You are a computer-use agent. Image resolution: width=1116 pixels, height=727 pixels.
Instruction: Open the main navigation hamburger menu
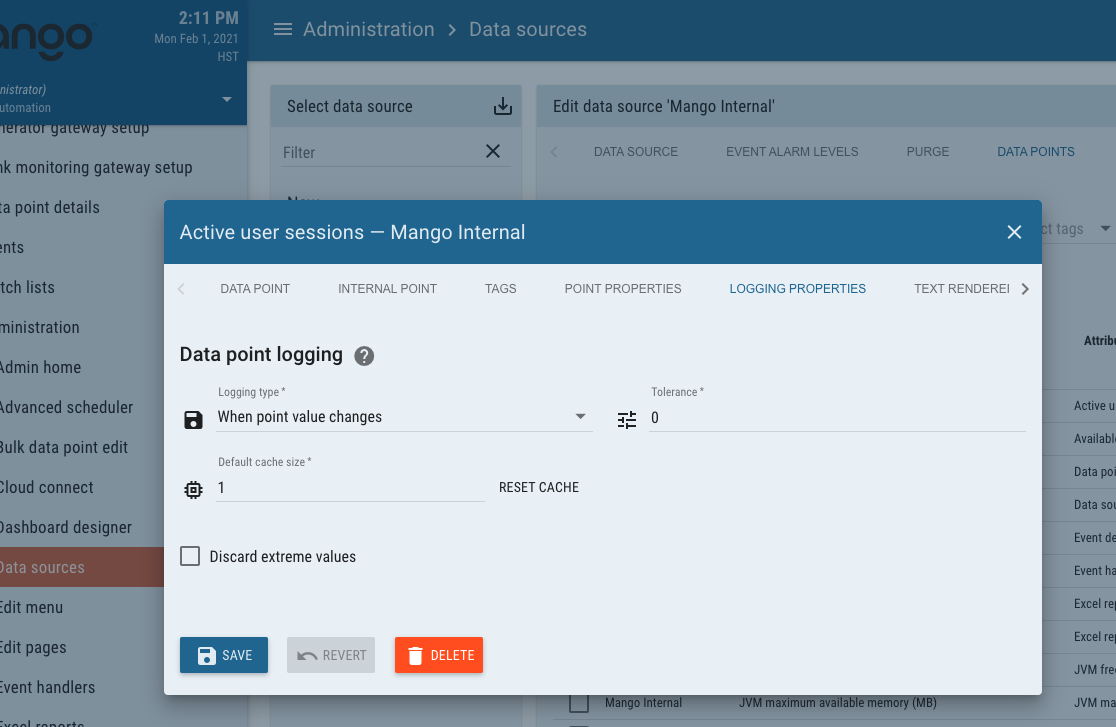pyautogui.click(x=283, y=29)
